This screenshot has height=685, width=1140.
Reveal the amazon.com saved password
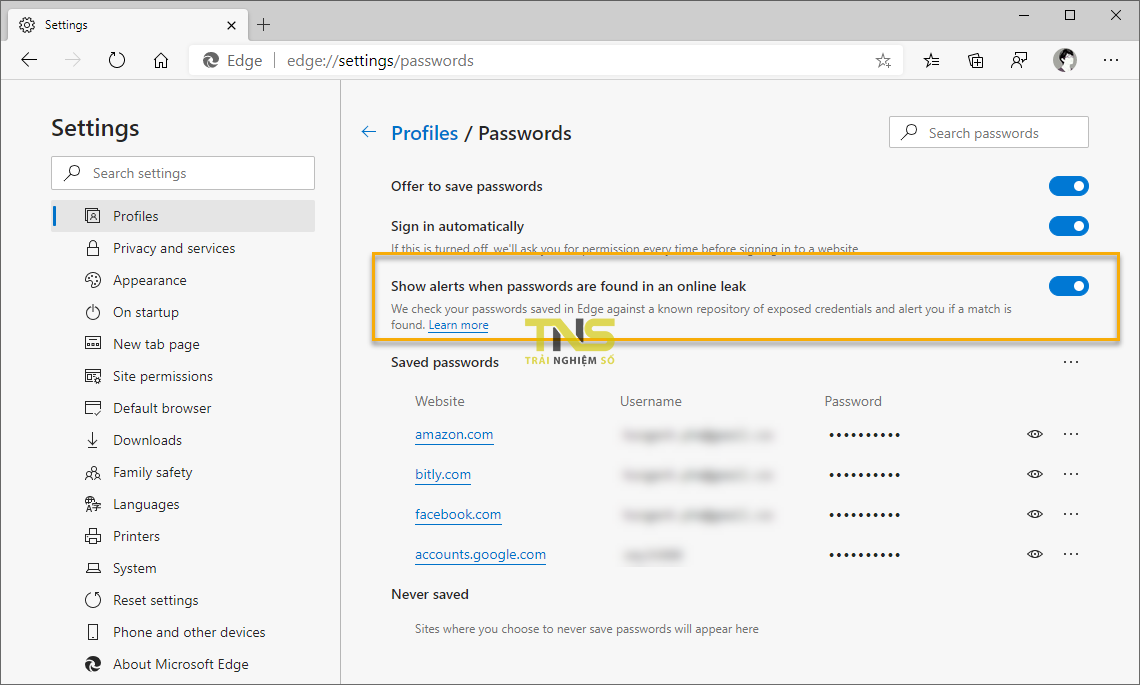pos(1035,434)
